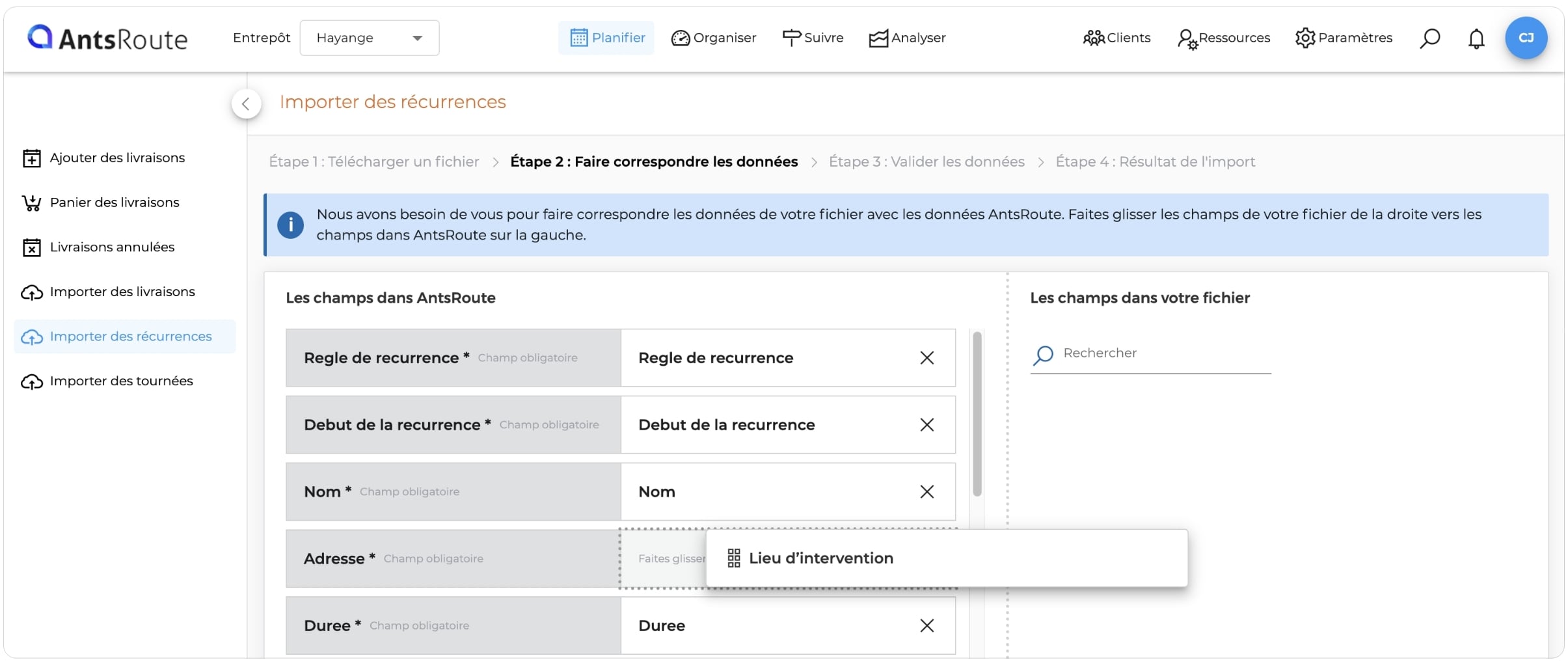Click the Suivre signpost icon

click(x=791, y=38)
